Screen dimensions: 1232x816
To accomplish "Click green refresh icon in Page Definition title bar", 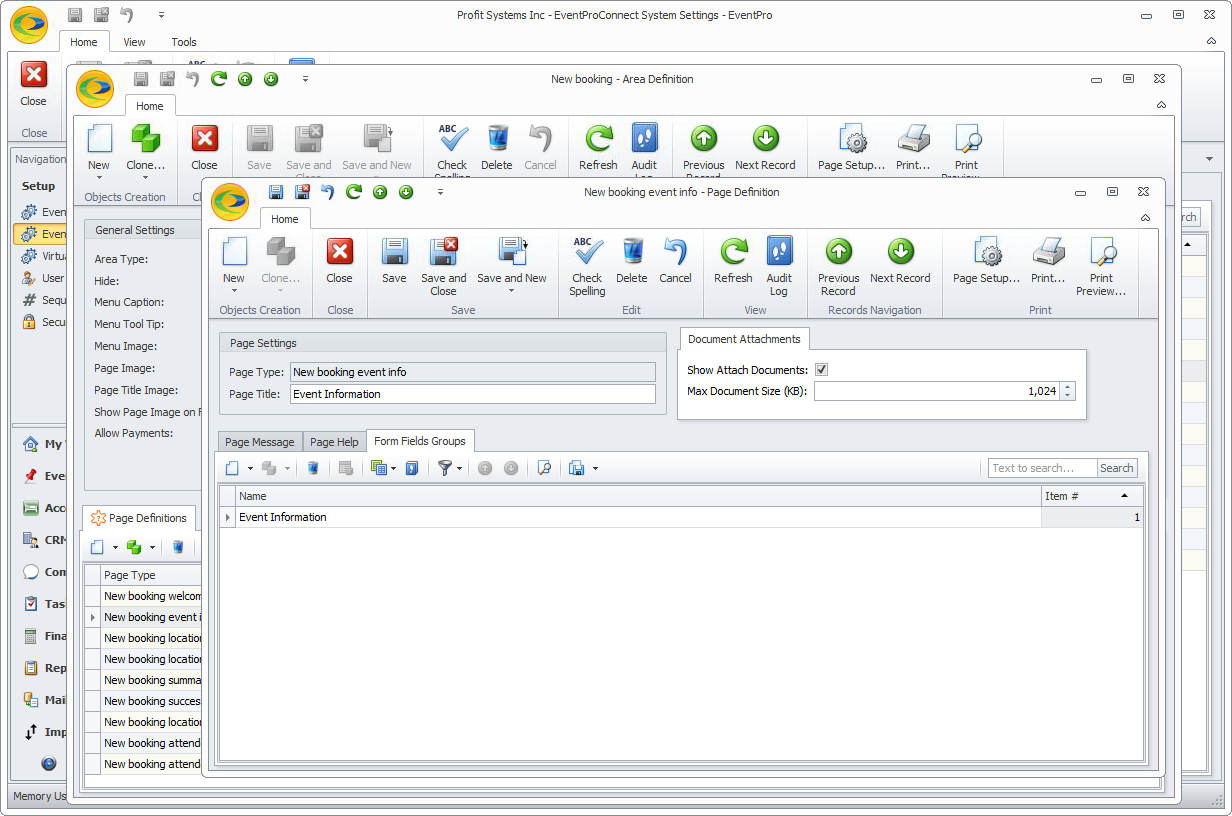I will click(x=354, y=192).
